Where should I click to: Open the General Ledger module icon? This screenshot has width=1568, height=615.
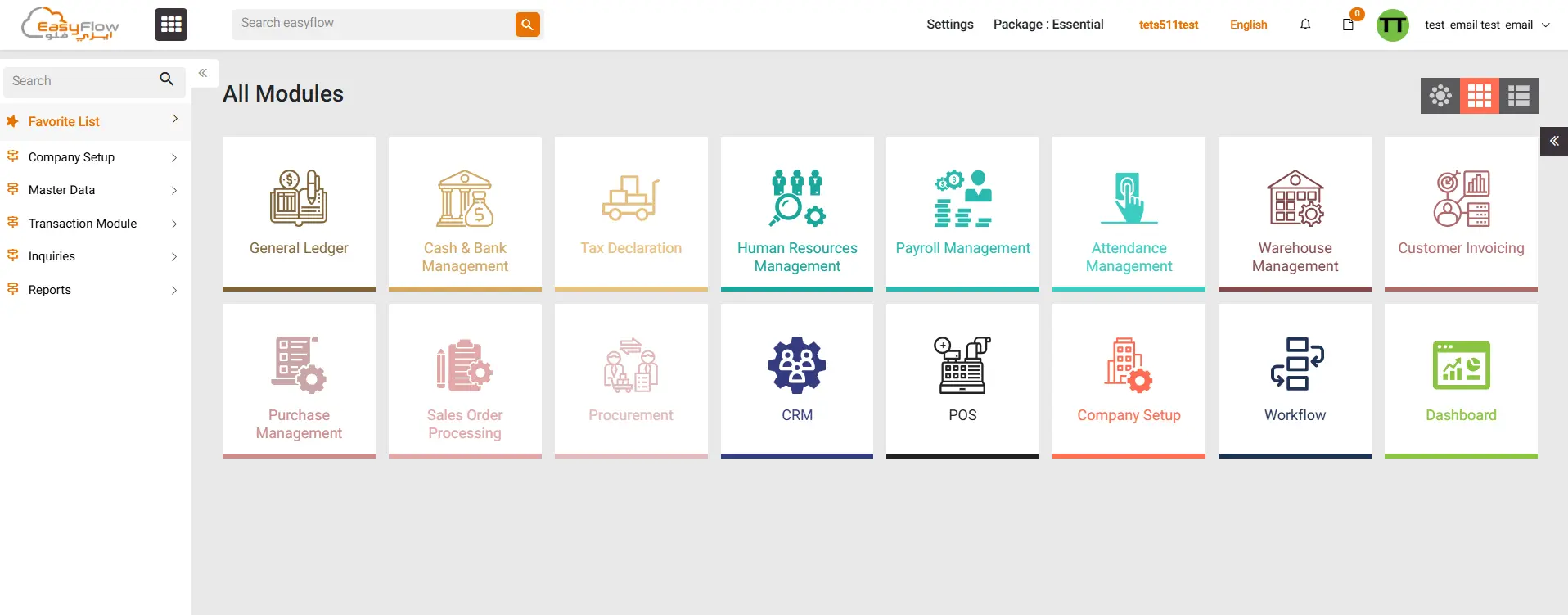click(x=299, y=198)
